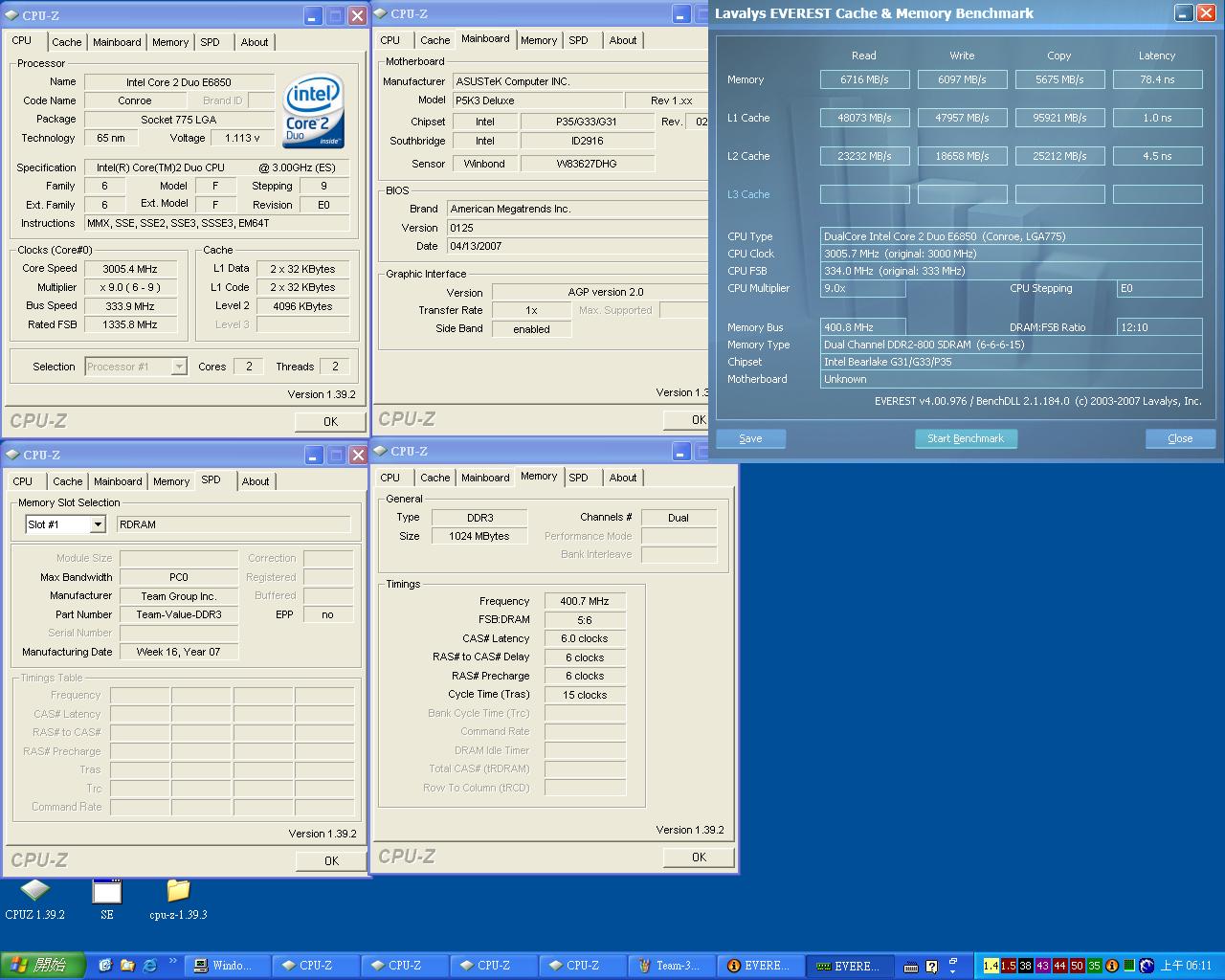Open the Windows Start button
Screen dimensions: 1225x980
(43, 966)
